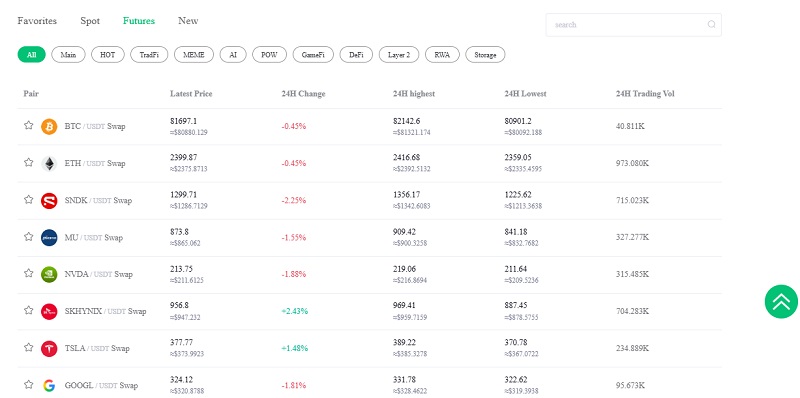
Task: Open the GOOGL / USDT Swap pair
Action: 102,385
